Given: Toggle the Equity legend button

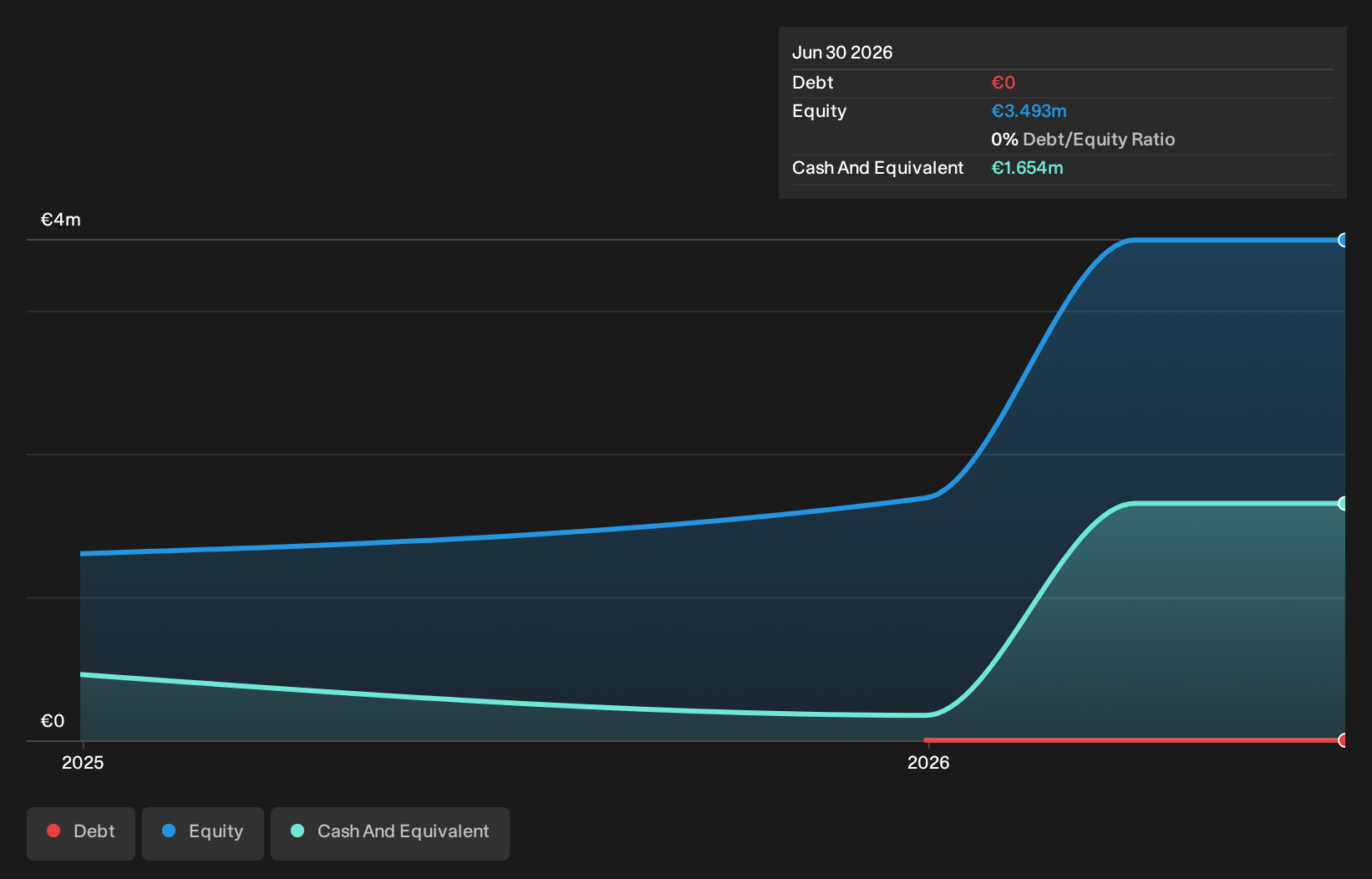Looking at the screenshot, I should (x=203, y=833).
